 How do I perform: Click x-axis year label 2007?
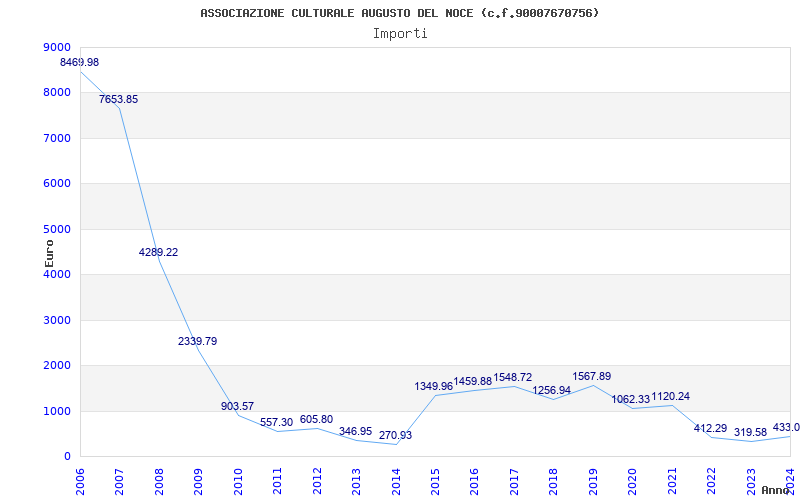coord(119,480)
